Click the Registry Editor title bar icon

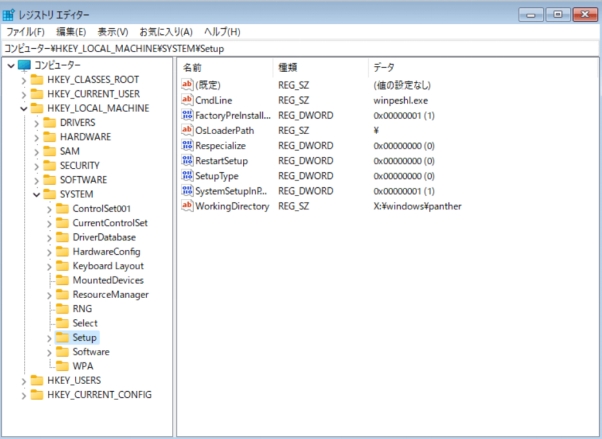8,15
